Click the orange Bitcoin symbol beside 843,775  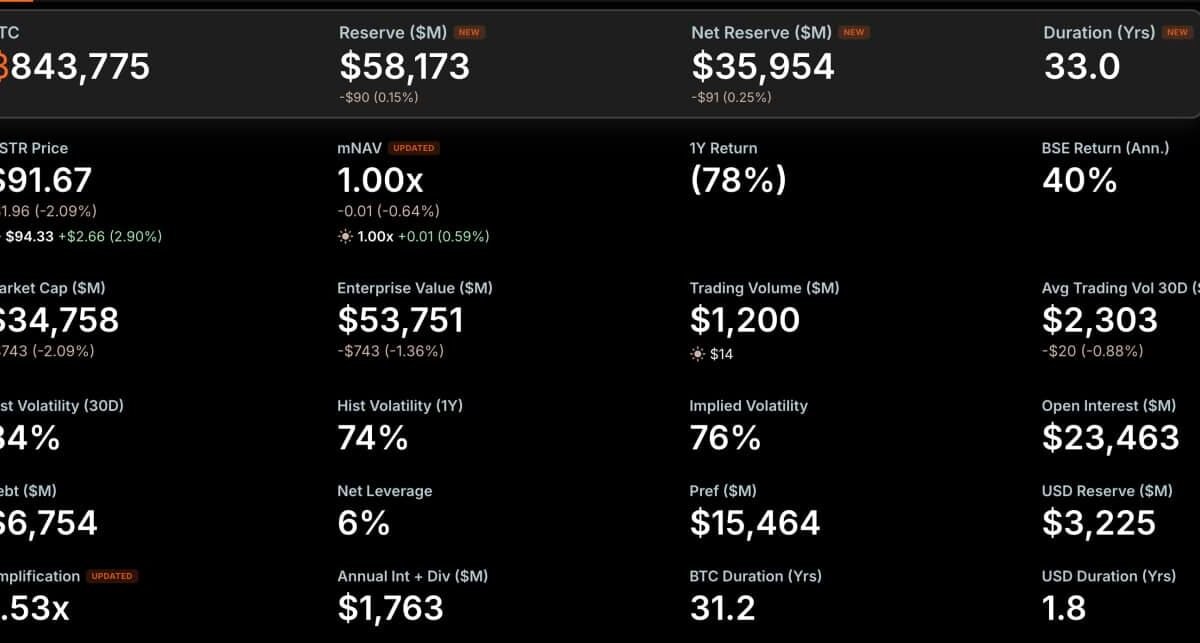tap(3, 67)
